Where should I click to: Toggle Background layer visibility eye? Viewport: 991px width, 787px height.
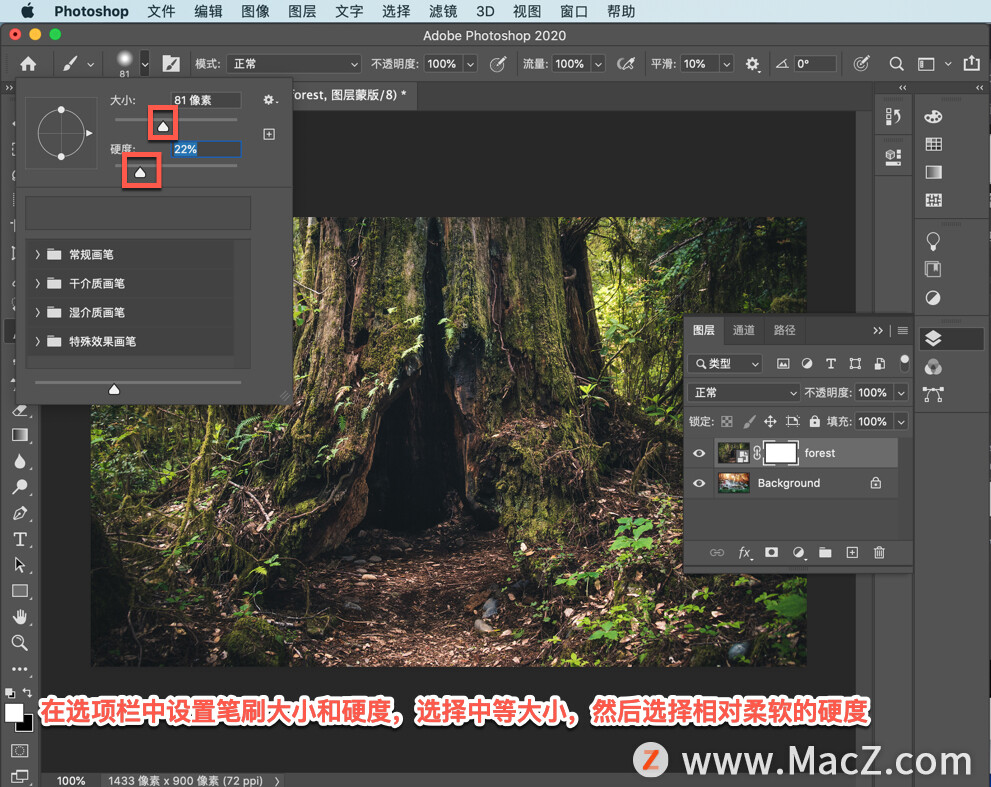point(699,483)
